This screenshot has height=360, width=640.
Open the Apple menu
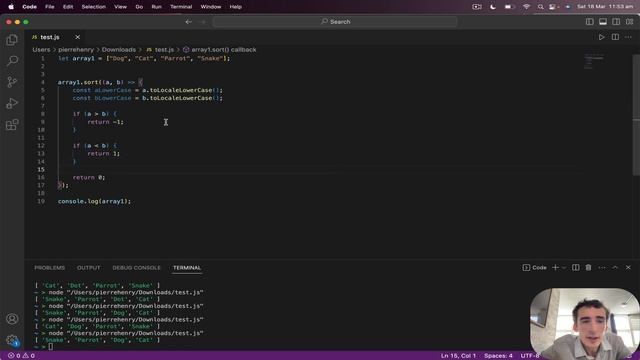[11, 7]
